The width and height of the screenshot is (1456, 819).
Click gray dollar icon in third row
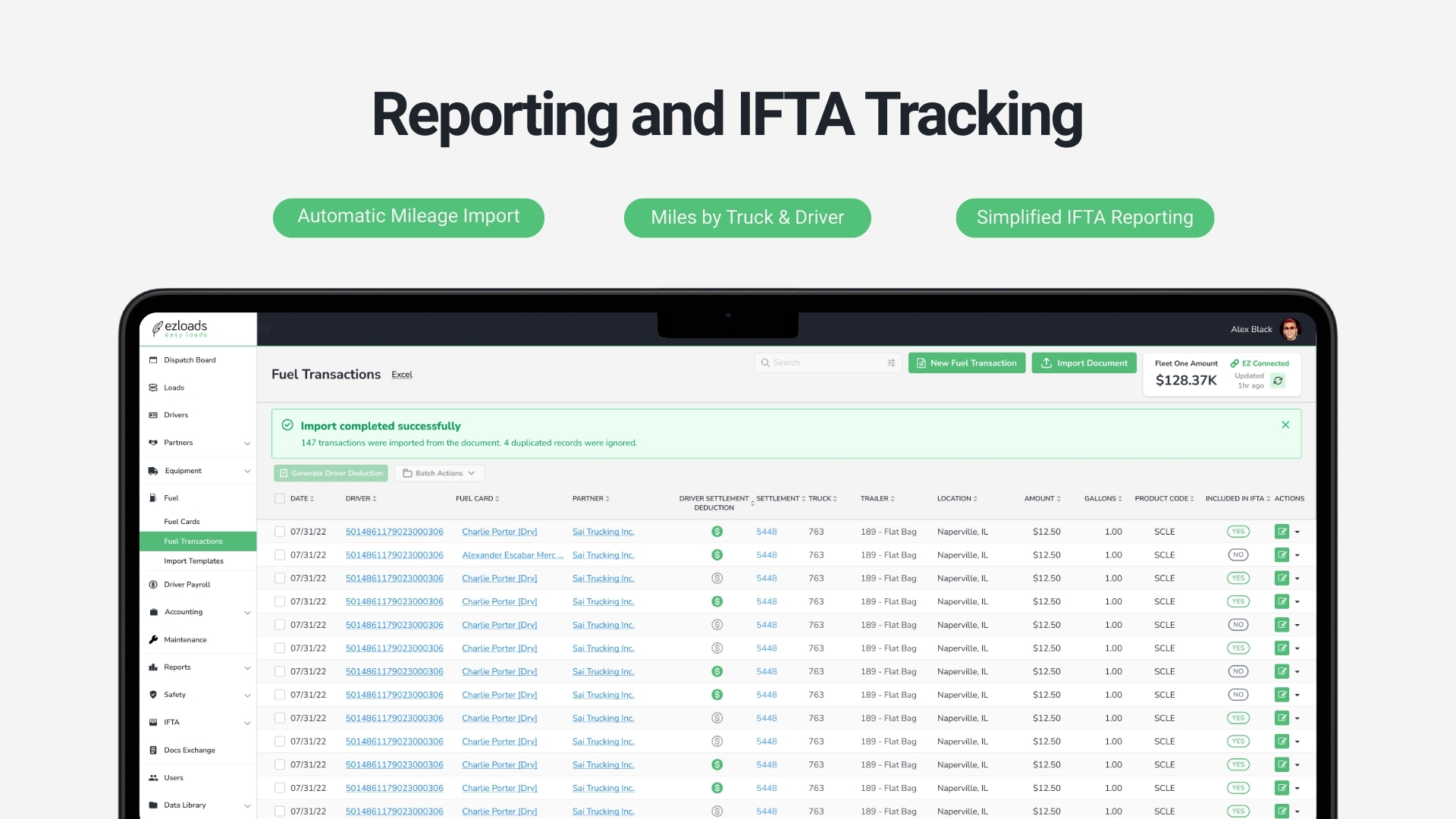point(717,579)
